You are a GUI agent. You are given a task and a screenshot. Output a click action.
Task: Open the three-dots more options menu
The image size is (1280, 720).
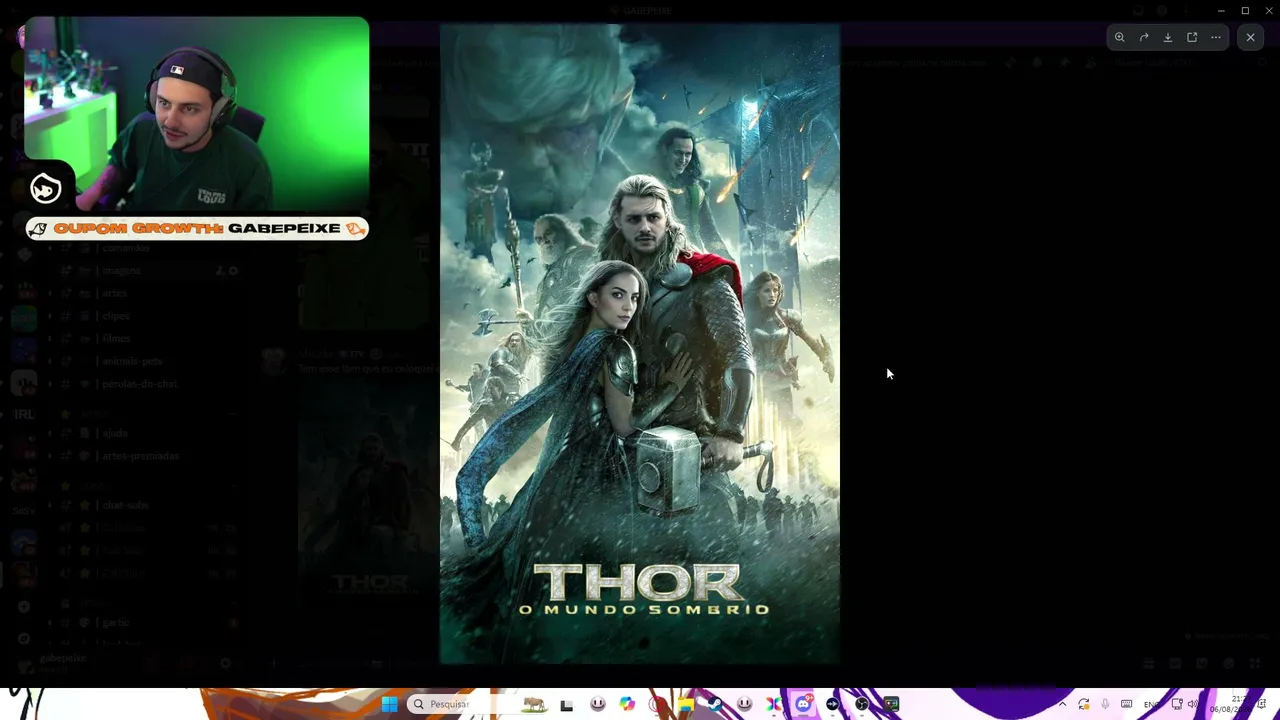point(1216,38)
